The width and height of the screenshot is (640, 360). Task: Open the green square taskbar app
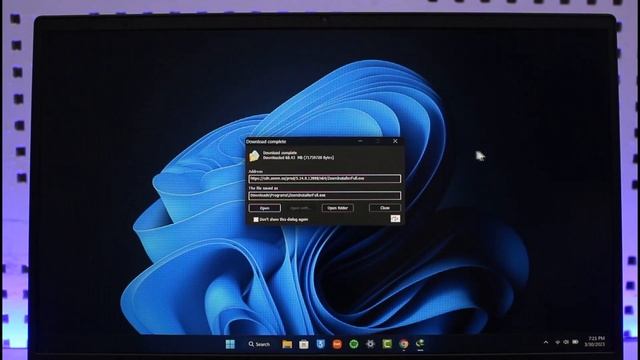tap(387, 344)
